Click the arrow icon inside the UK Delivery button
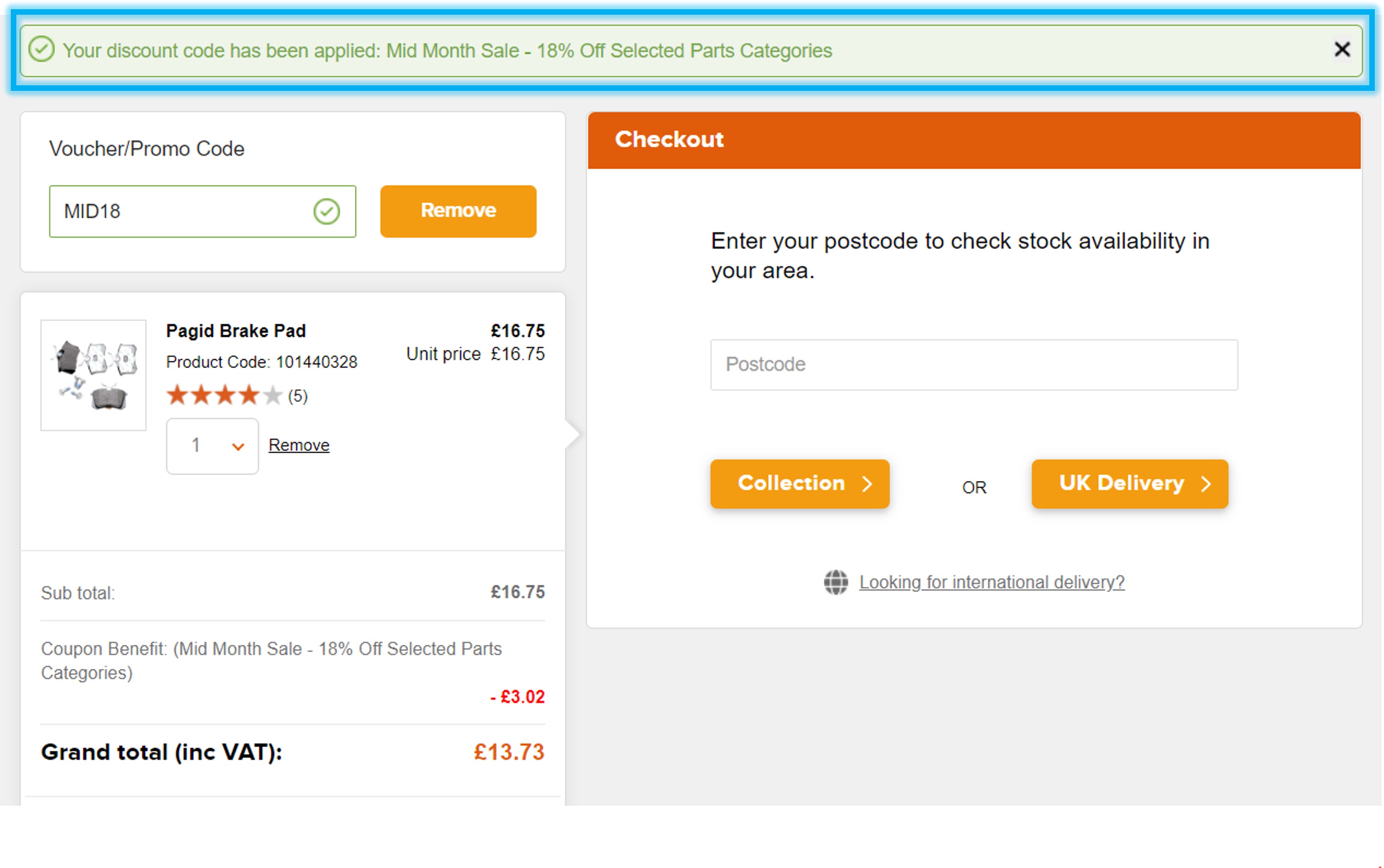Viewport: 1384px width, 868px height. click(x=1206, y=483)
